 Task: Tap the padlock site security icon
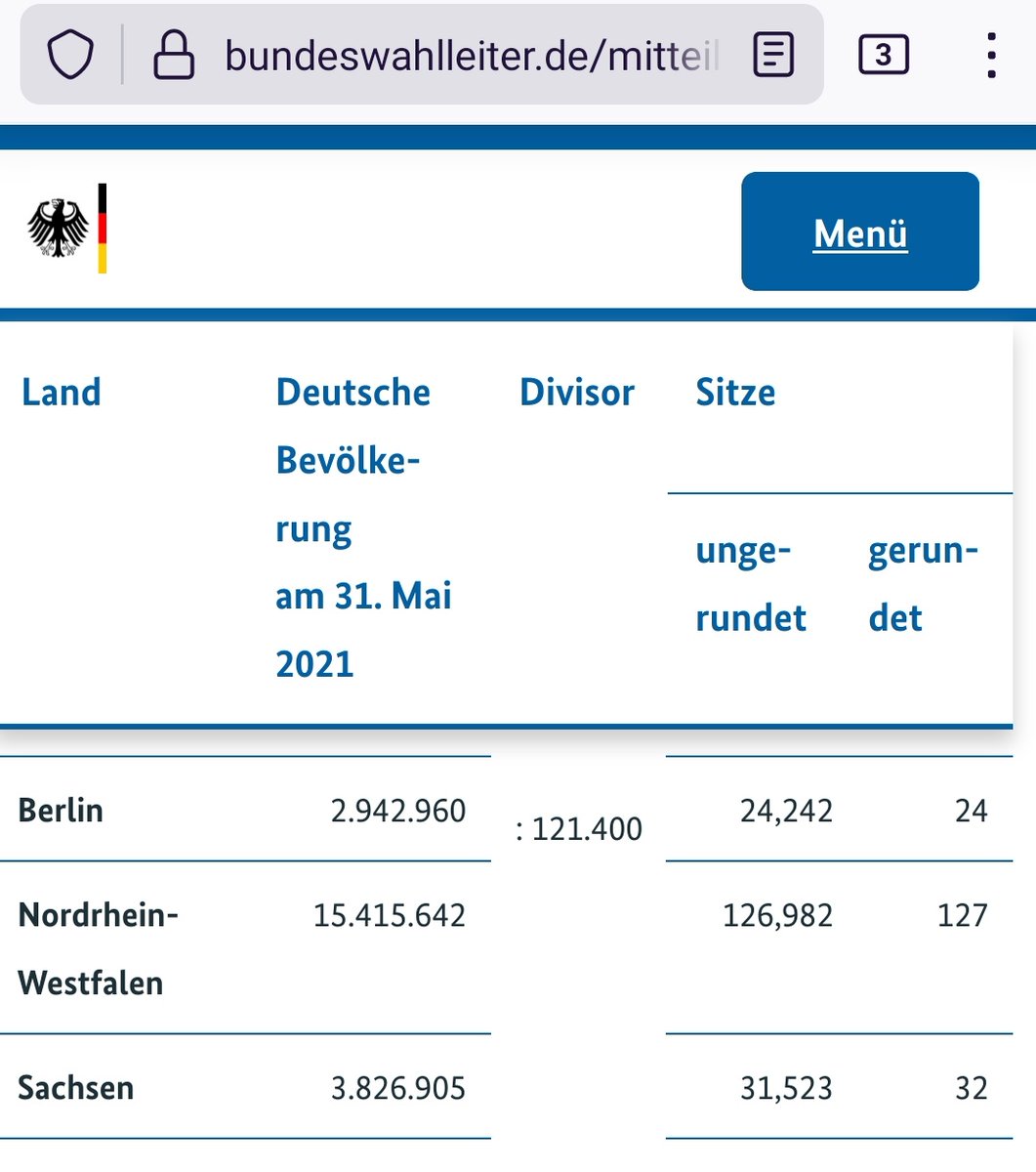(x=174, y=55)
